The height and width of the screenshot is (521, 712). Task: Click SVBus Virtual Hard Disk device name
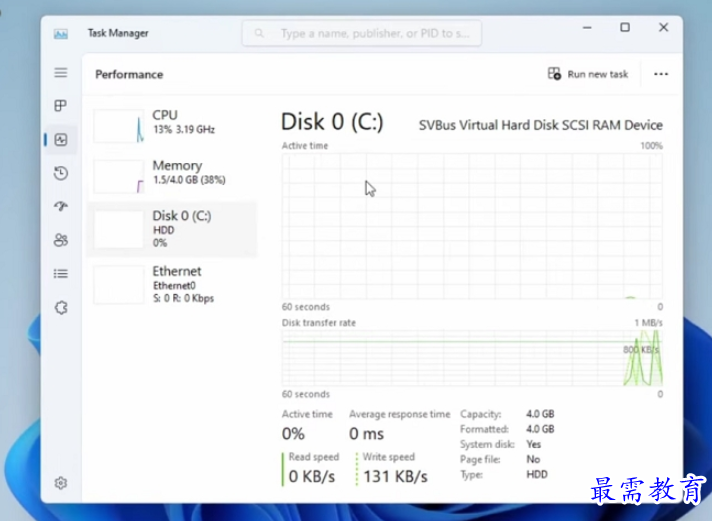pos(540,125)
